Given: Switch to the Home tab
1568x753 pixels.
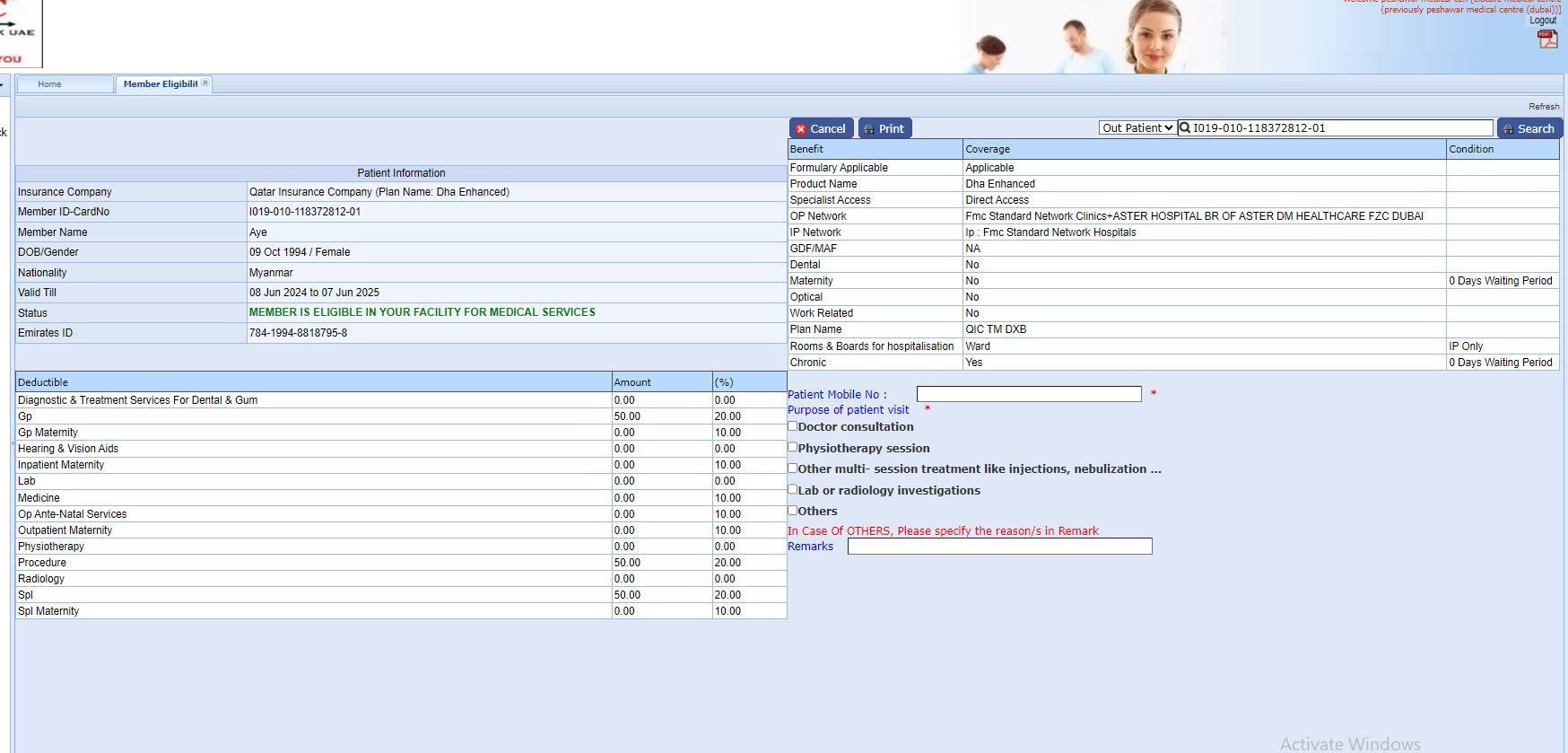Looking at the screenshot, I should [x=50, y=84].
